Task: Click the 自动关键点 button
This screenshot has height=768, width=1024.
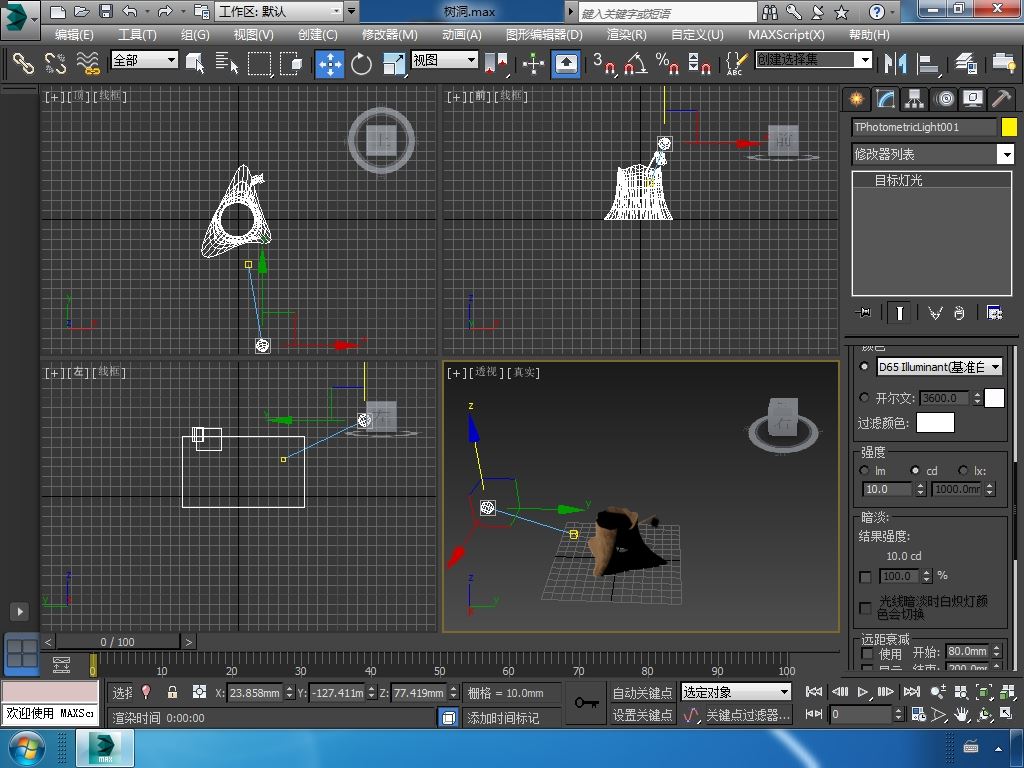Action: [x=642, y=692]
